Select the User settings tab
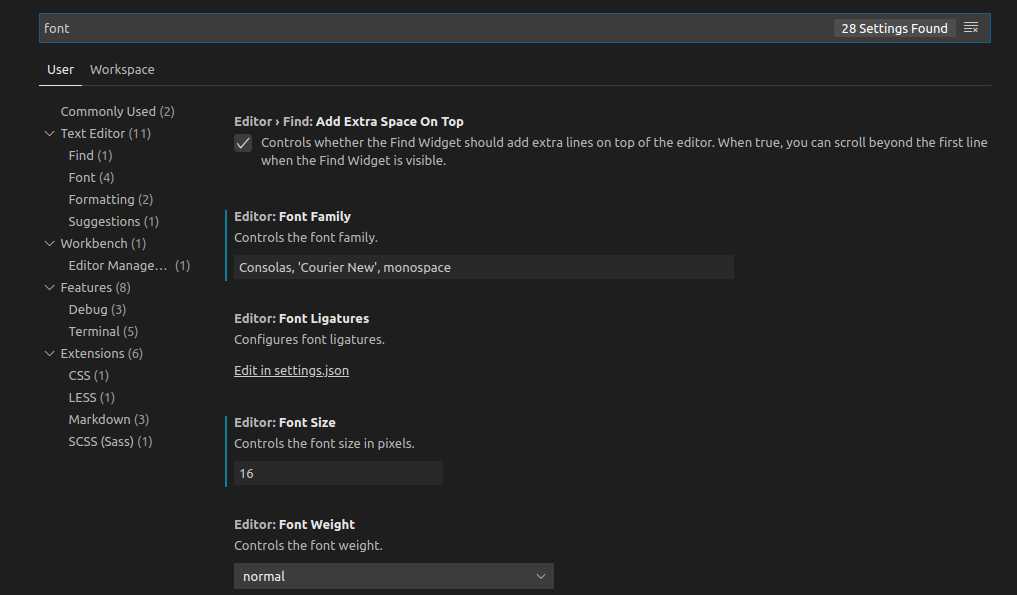 point(60,69)
